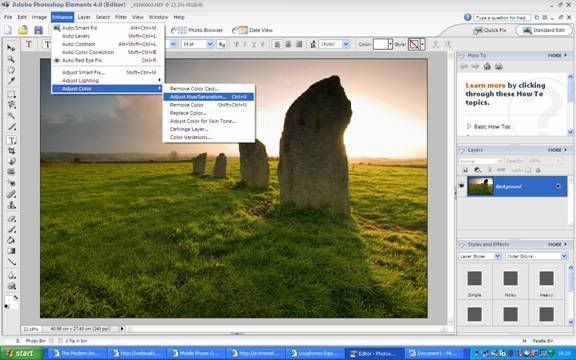The width and height of the screenshot is (576, 360).
Task: Create adjustment layer from Layers panel icon
Action: [478, 170]
